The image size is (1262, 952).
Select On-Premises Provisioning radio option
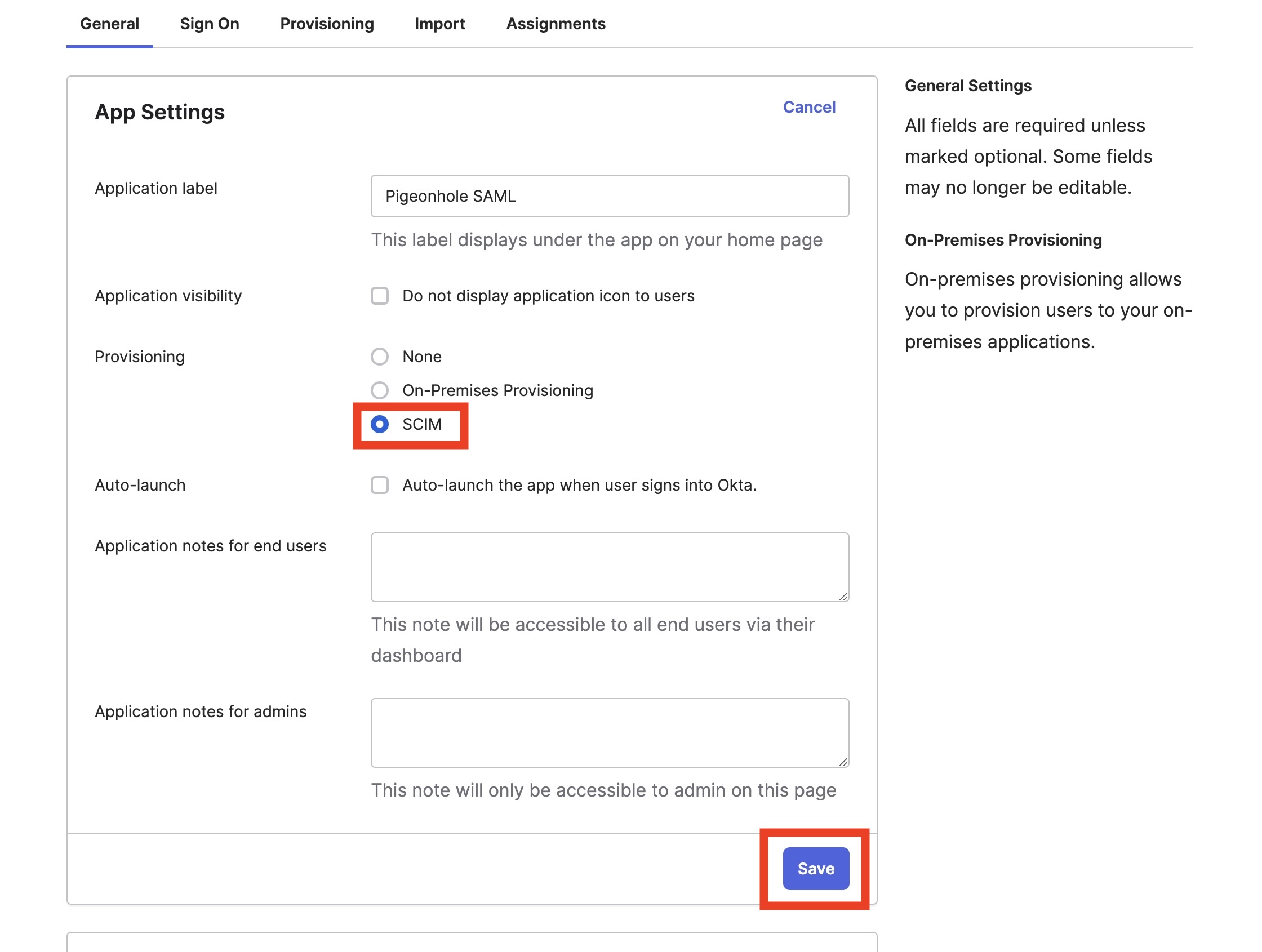coord(380,391)
